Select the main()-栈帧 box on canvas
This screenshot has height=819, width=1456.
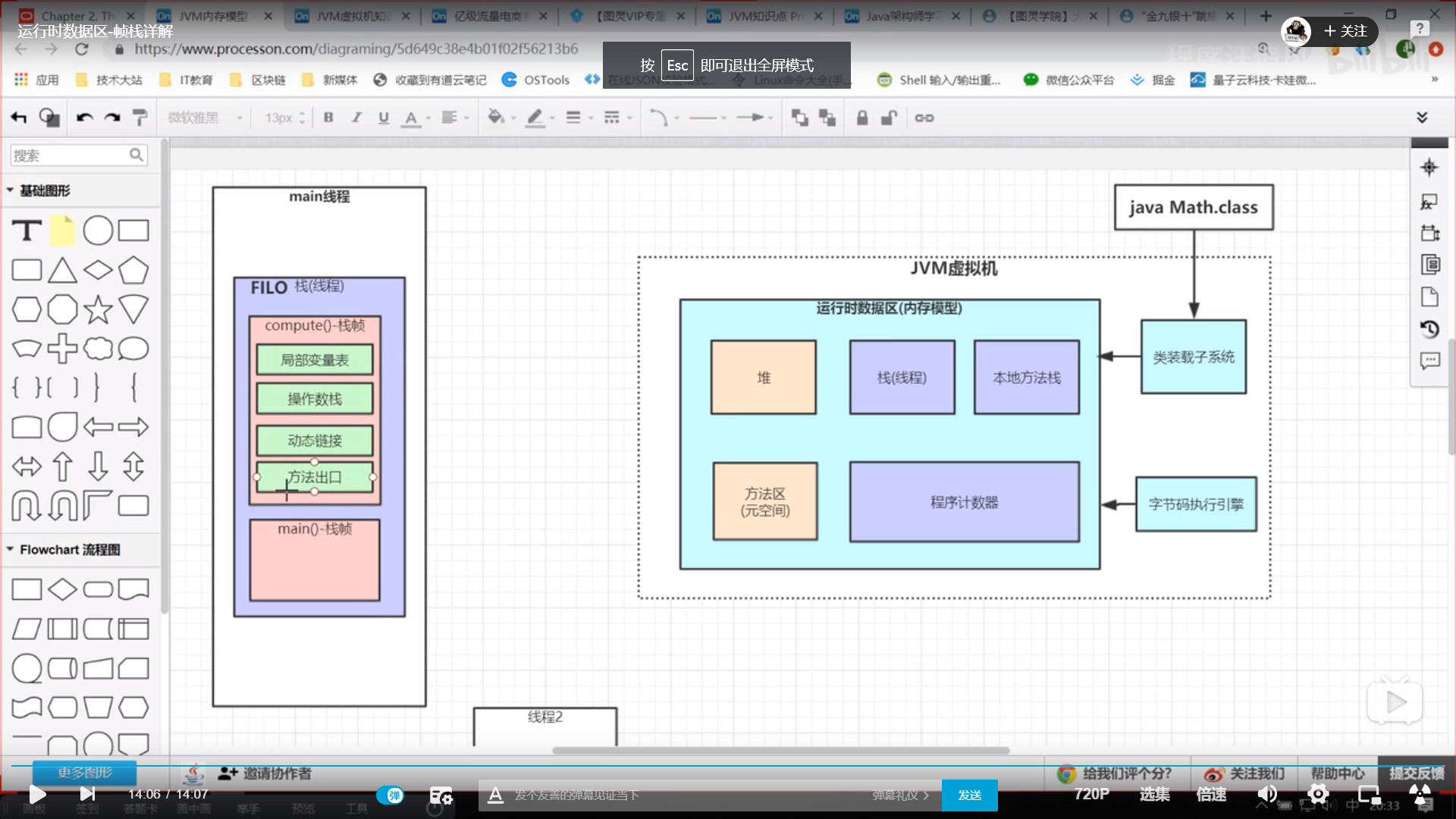click(315, 560)
